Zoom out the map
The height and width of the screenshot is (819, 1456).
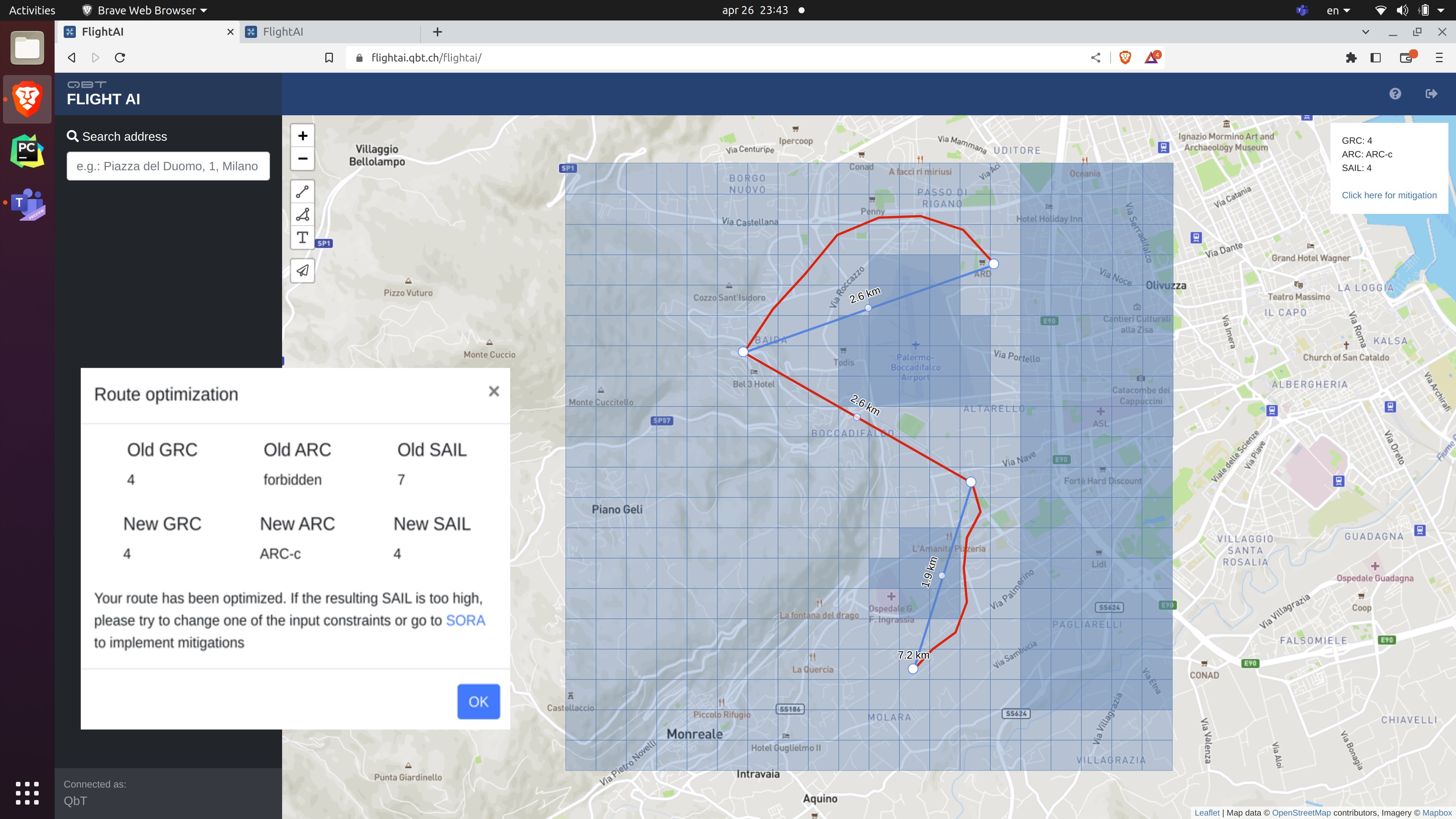pos(303,159)
